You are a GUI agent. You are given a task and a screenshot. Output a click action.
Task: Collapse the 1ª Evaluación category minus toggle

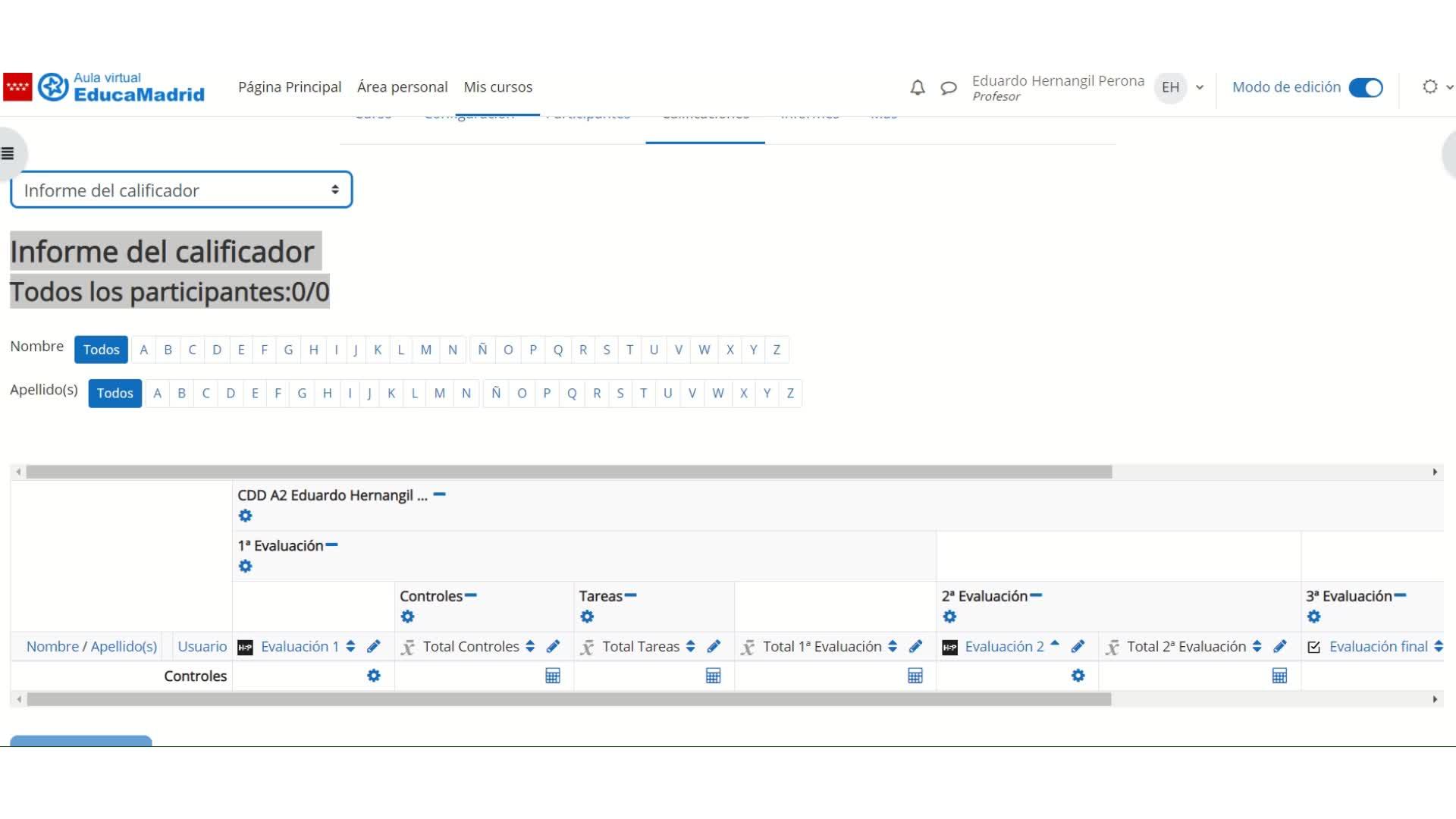(x=332, y=544)
